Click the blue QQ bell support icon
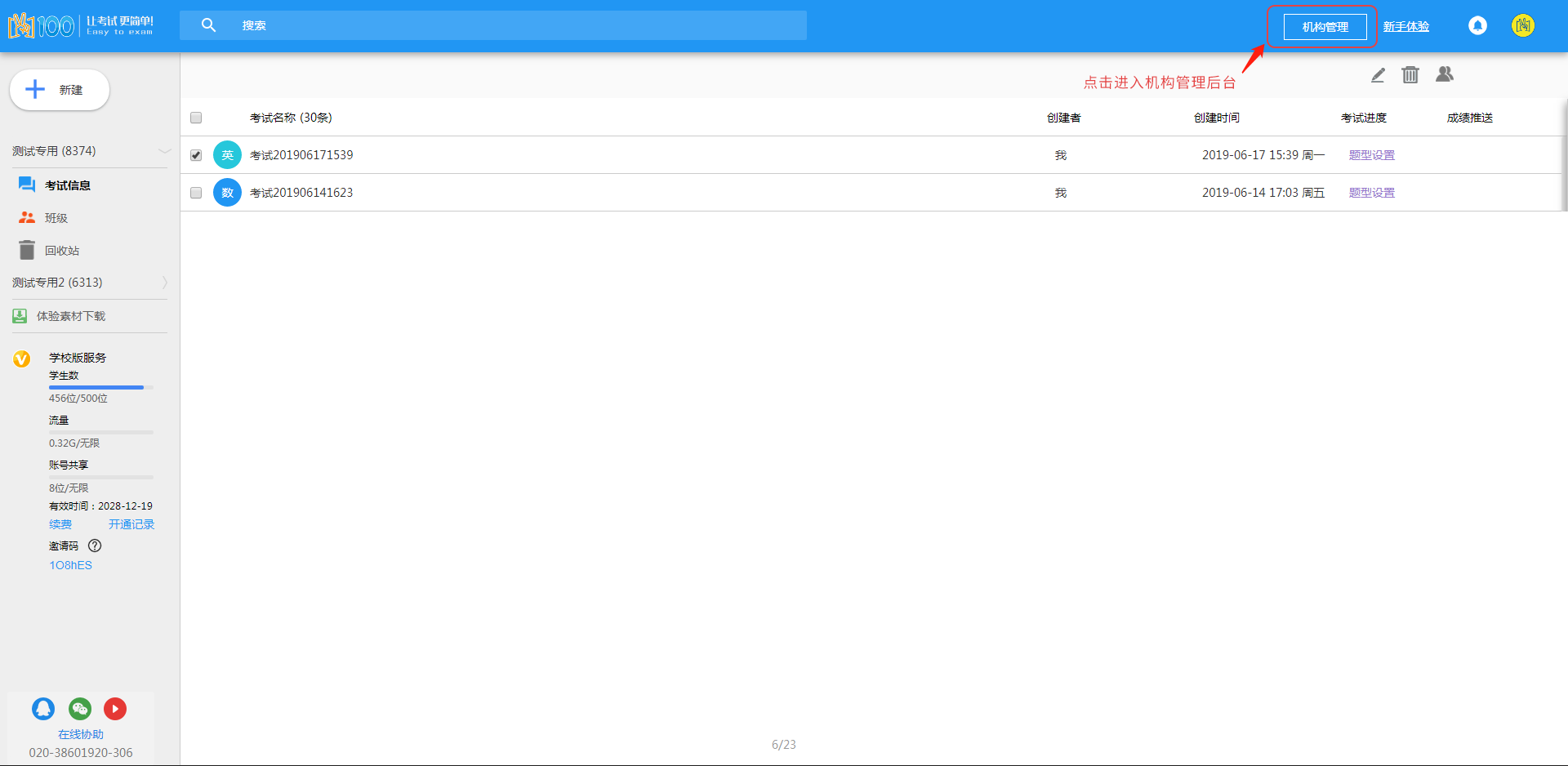This screenshot has height=766, width=1568. 43,709
